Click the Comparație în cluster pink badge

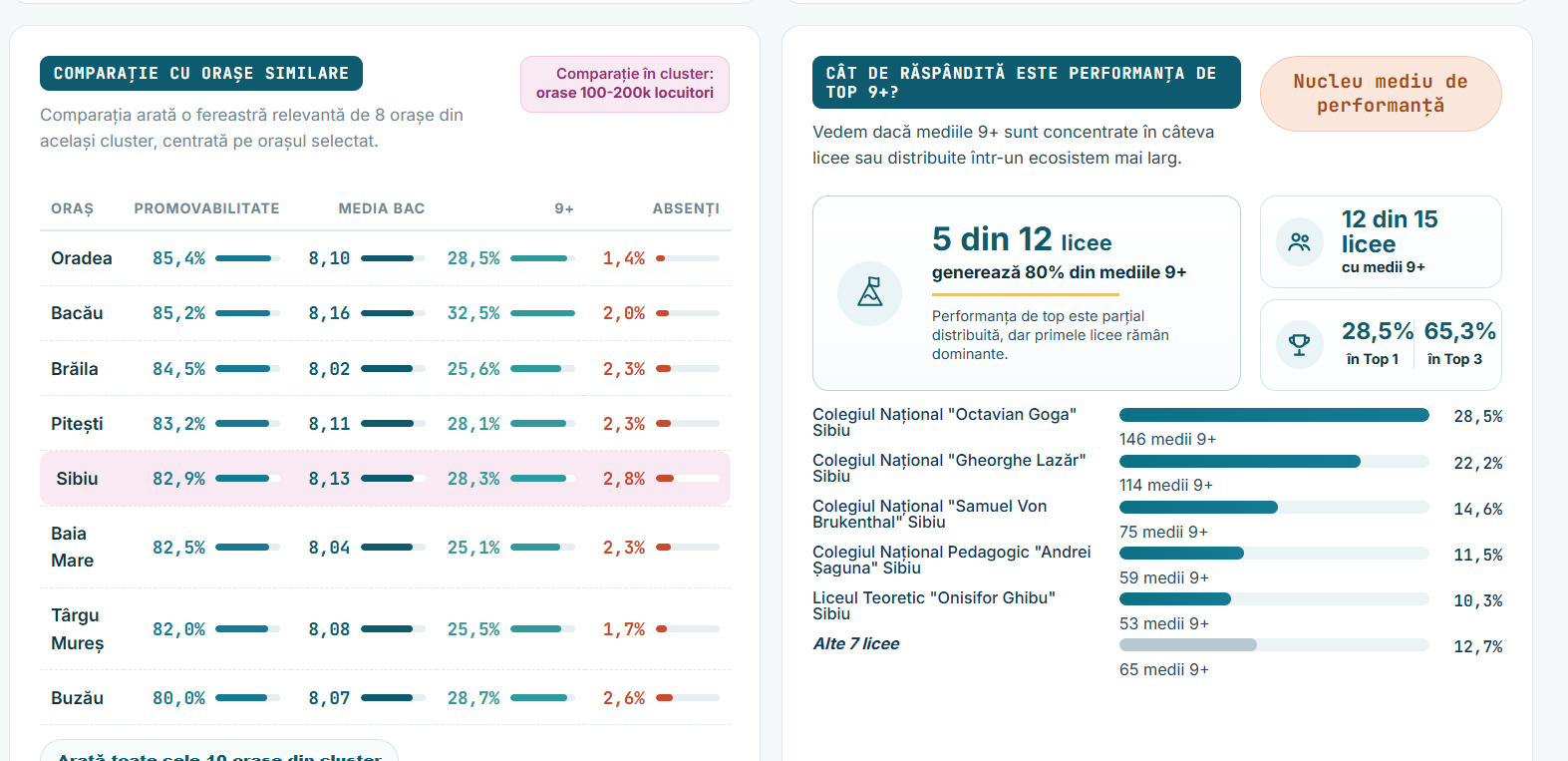click(x=625, y=84)
